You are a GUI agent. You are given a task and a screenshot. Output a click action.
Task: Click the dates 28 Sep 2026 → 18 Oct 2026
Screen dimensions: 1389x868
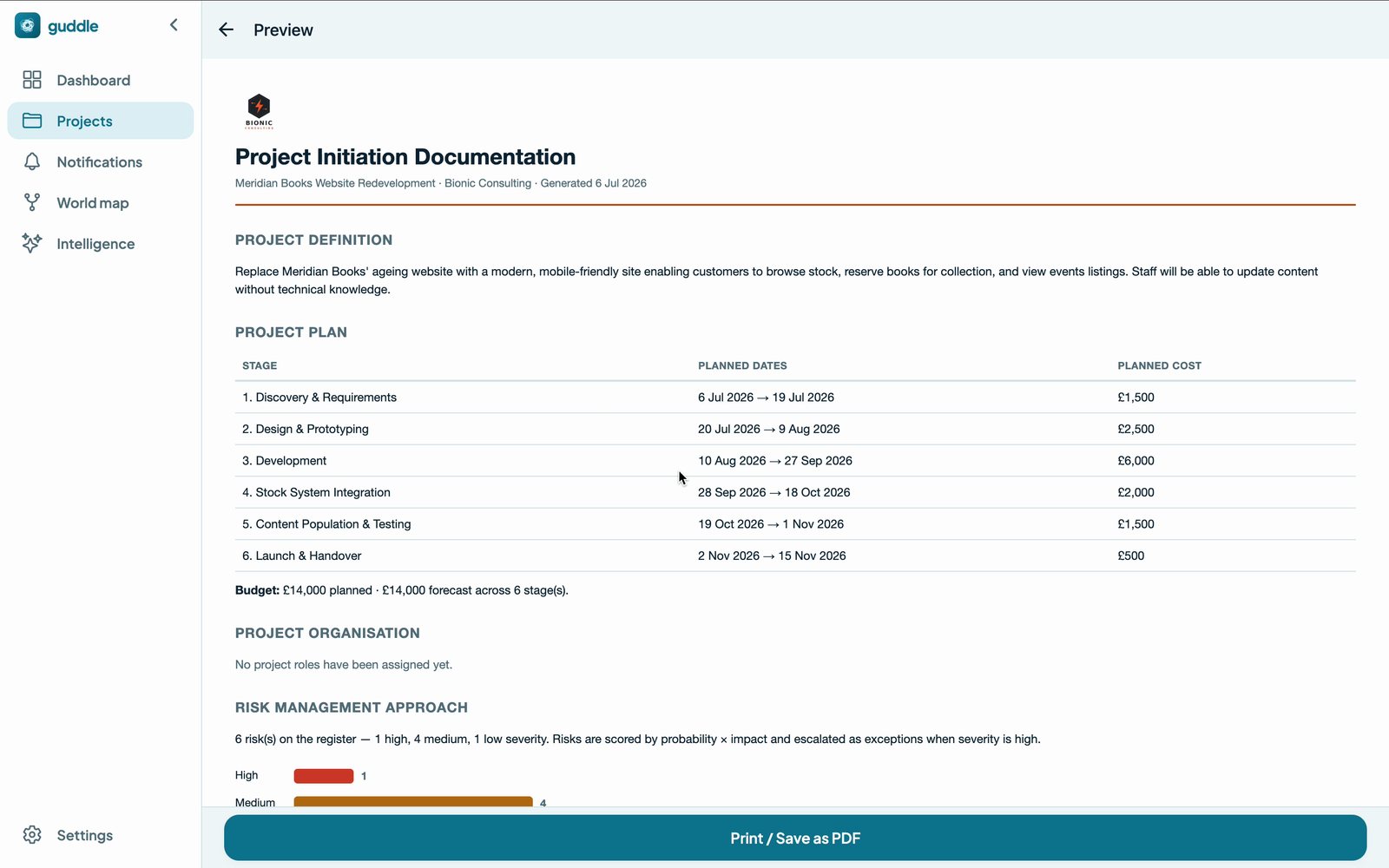[774, 492]
